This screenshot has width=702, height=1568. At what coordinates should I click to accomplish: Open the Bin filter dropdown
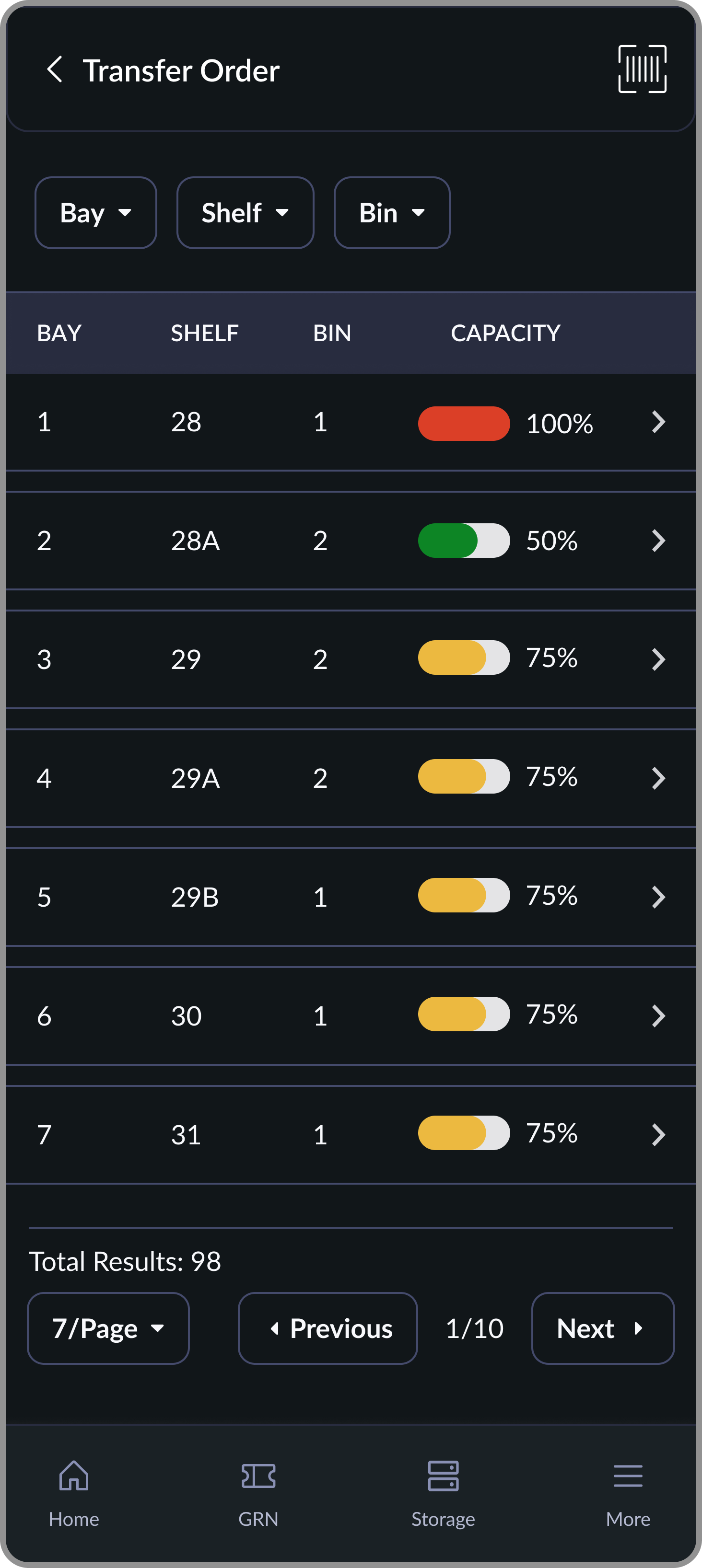click(391, 212)
